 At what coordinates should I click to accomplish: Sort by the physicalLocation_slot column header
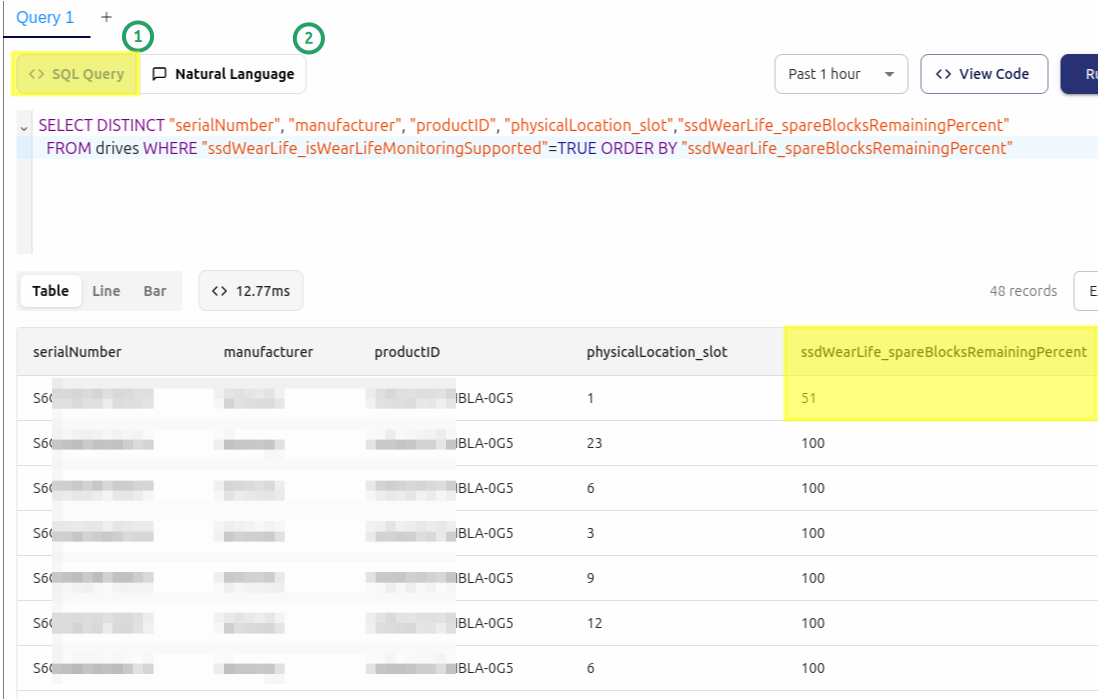[657, 352]
